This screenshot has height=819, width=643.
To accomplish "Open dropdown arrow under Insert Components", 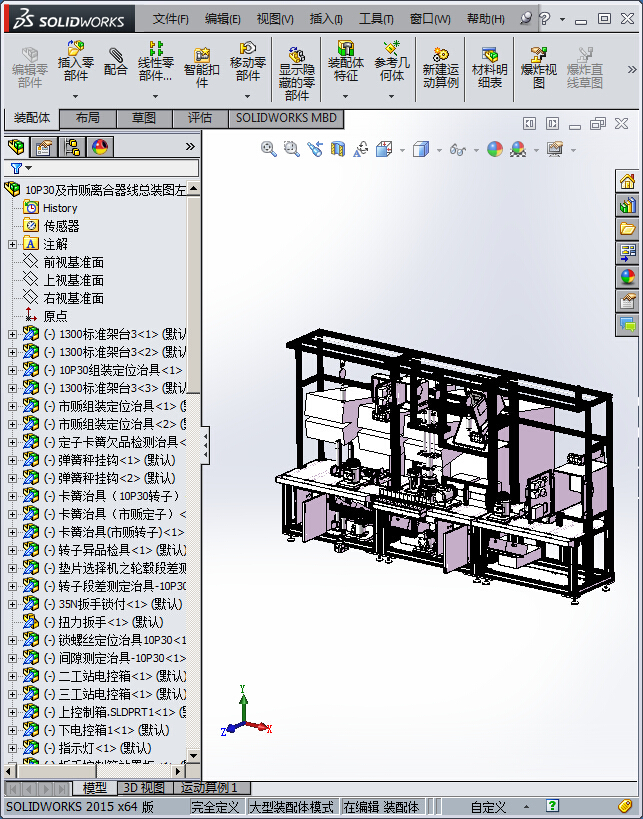I will (x=75, y=97).
